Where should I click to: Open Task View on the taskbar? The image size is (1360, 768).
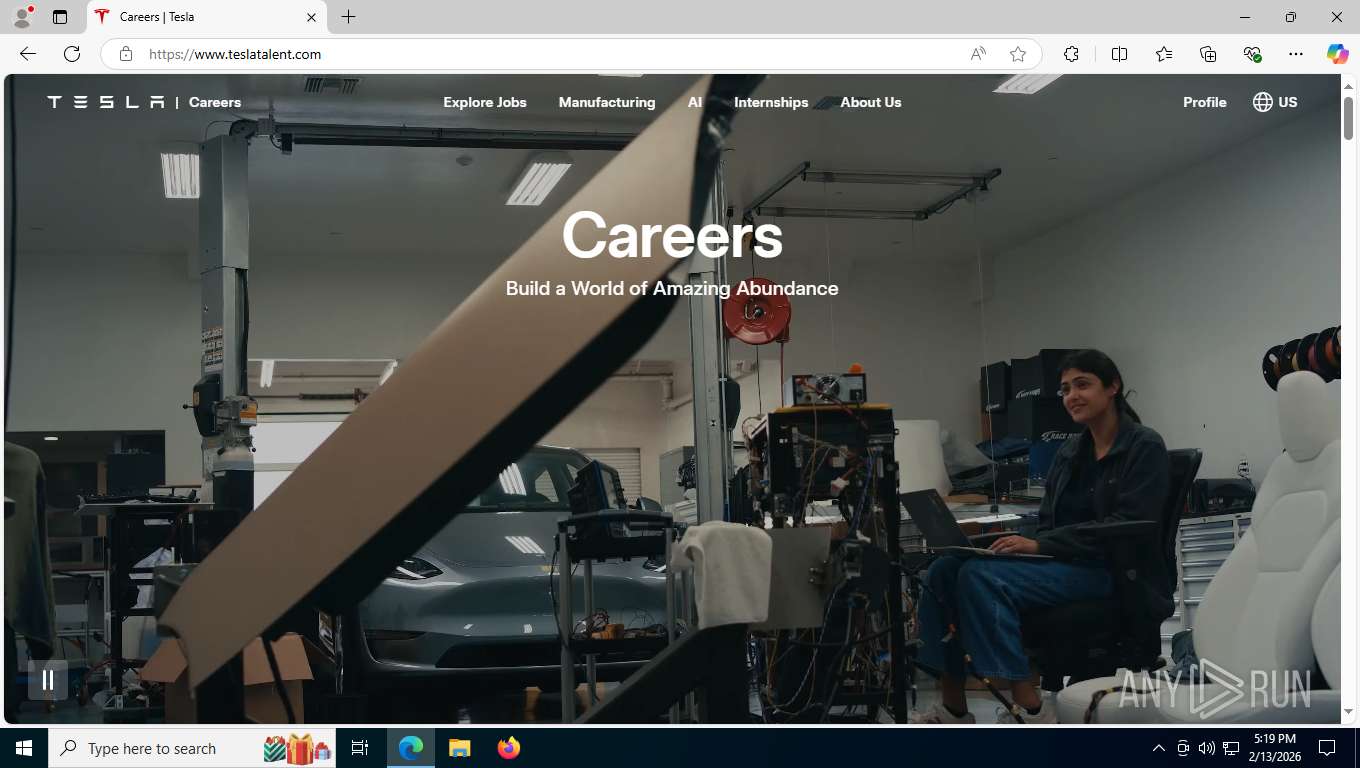[x=360, y=748]
